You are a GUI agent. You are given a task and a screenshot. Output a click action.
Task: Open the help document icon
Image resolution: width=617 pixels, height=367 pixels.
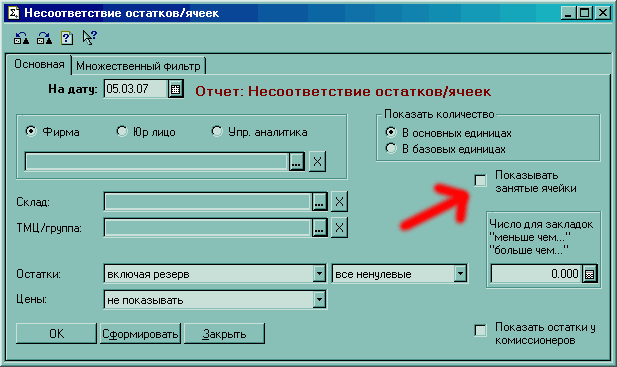67,38
